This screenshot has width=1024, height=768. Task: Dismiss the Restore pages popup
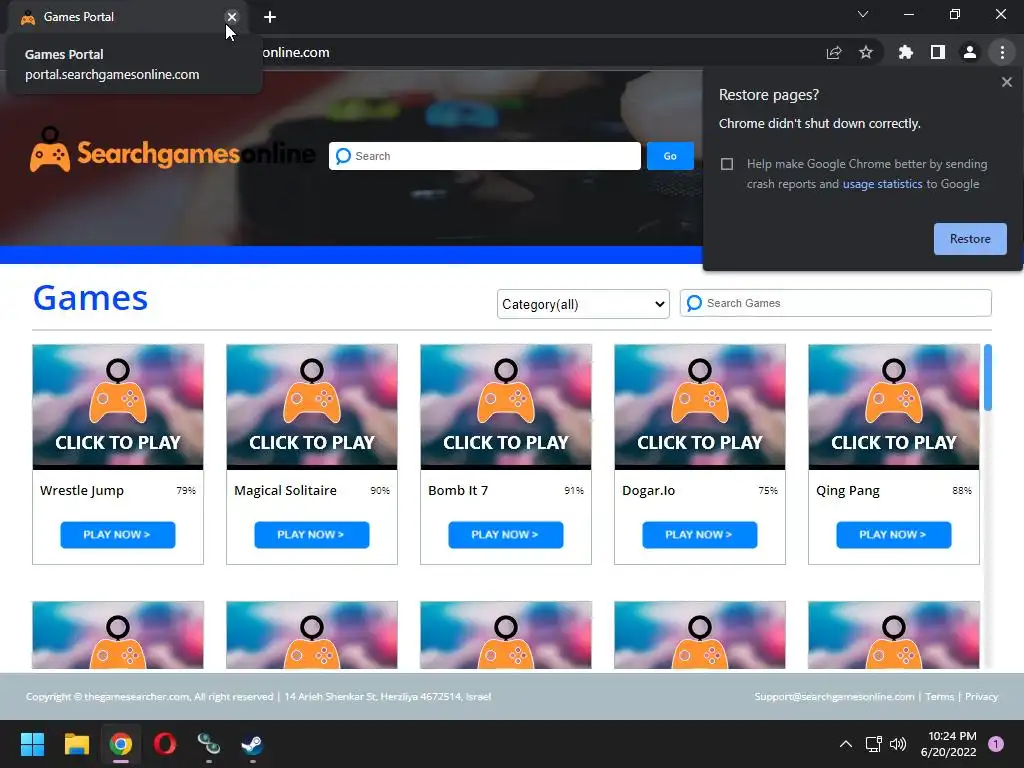pyautogui.click(x=1006, y=82)
